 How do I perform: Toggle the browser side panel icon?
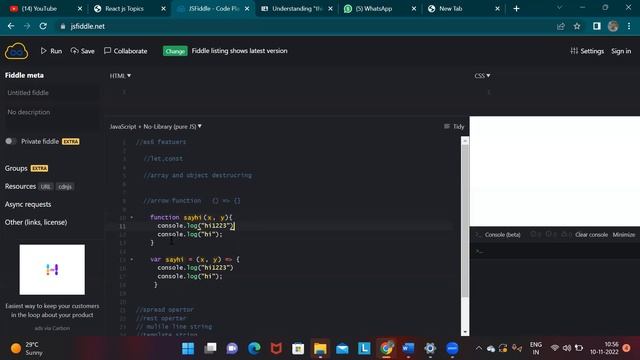click(597, 26)
